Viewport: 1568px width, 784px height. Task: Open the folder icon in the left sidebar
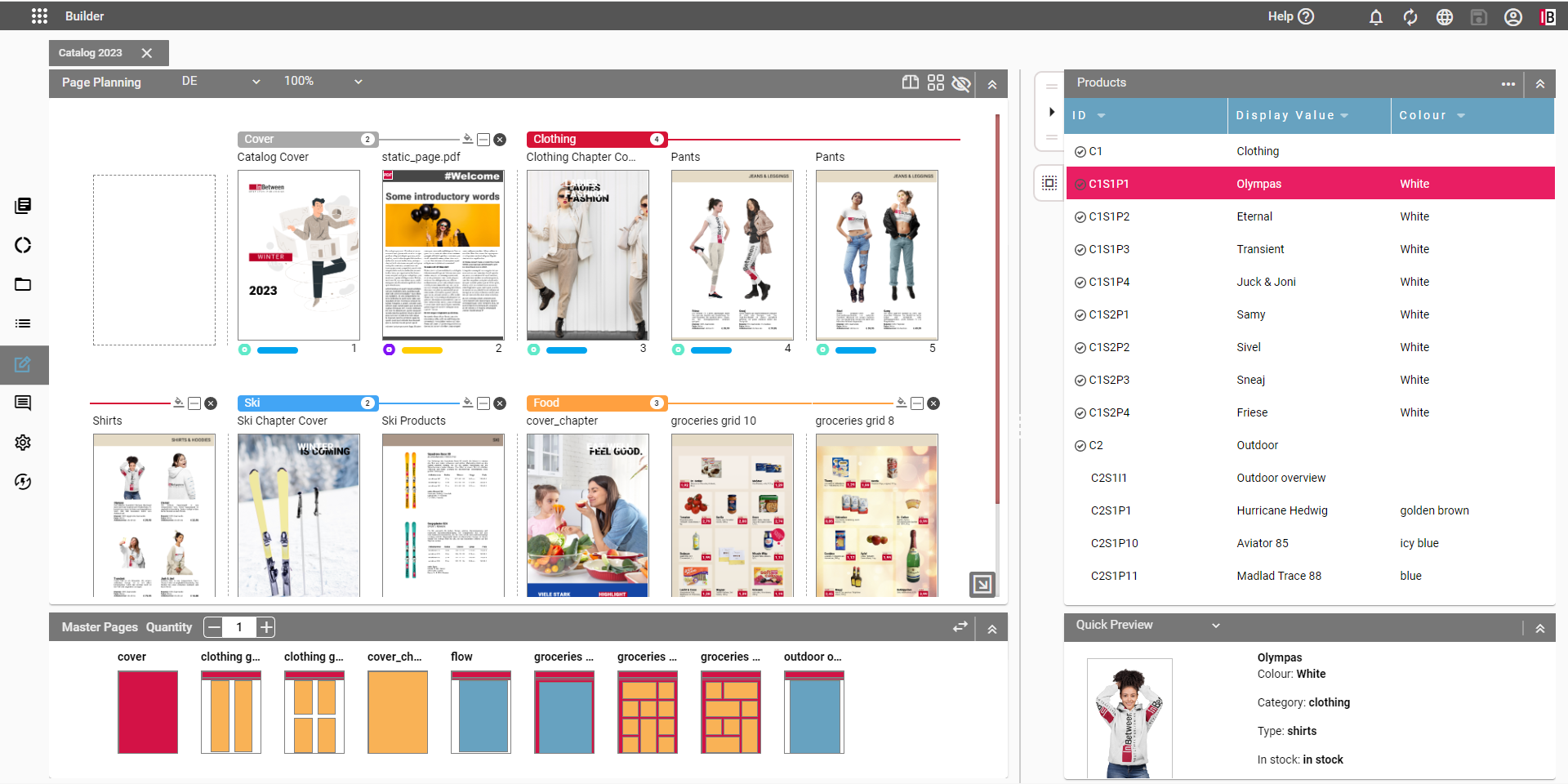click(23, 284)
